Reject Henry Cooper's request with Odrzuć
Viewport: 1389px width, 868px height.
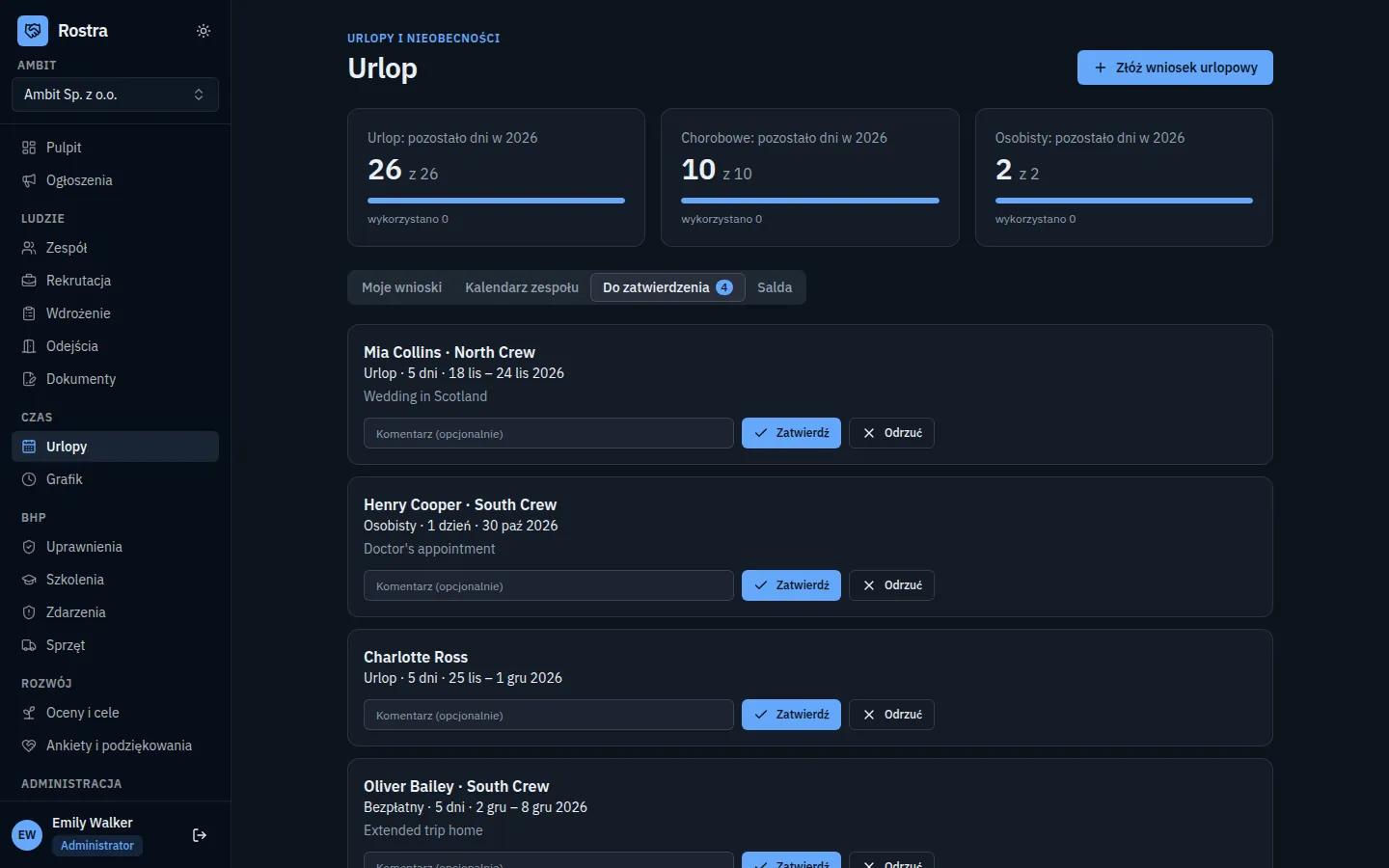pos(891,585)
